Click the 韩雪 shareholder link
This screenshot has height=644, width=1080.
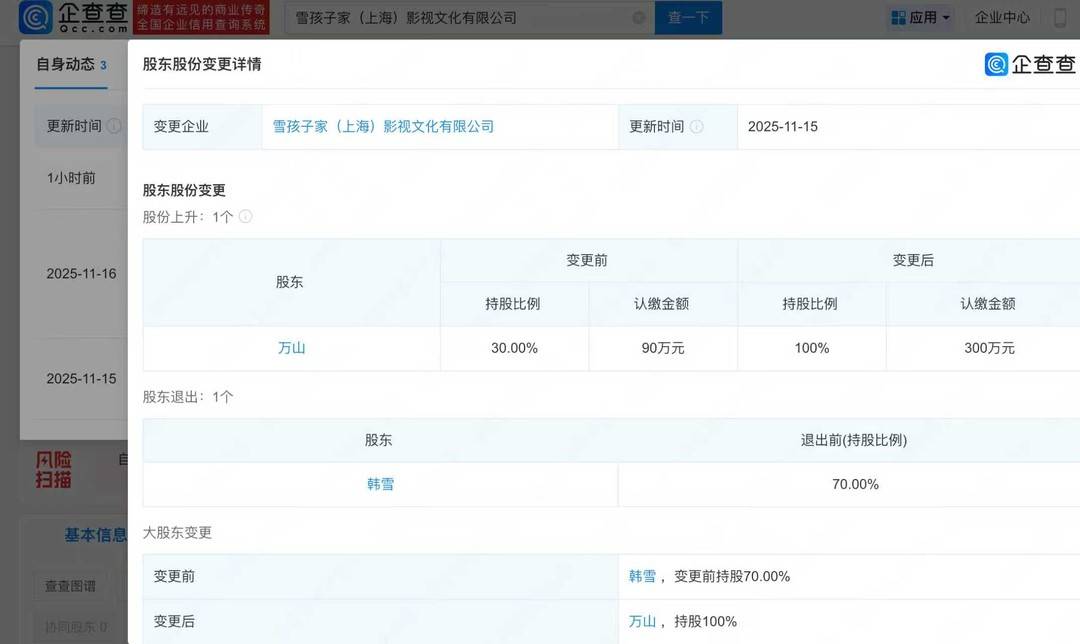click(x=380, y=483)
